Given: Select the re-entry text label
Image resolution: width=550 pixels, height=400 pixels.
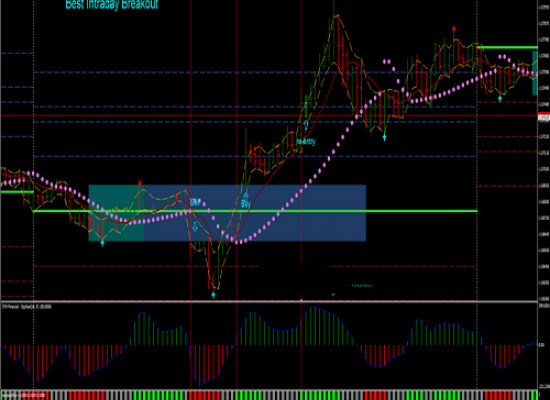Looking at the screenshot, I should (306, 142).
